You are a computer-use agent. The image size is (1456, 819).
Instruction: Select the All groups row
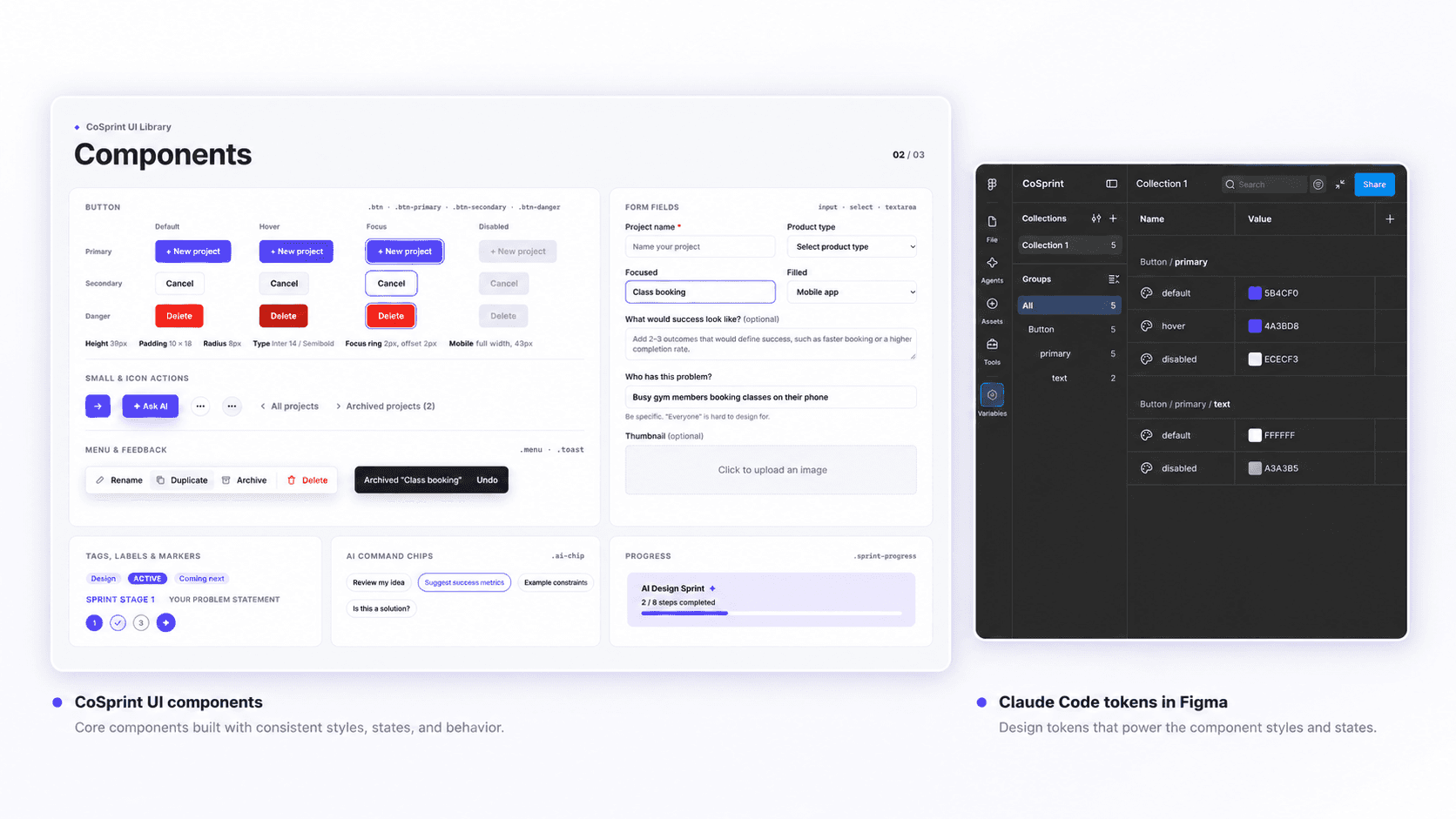click(1069, 305)
